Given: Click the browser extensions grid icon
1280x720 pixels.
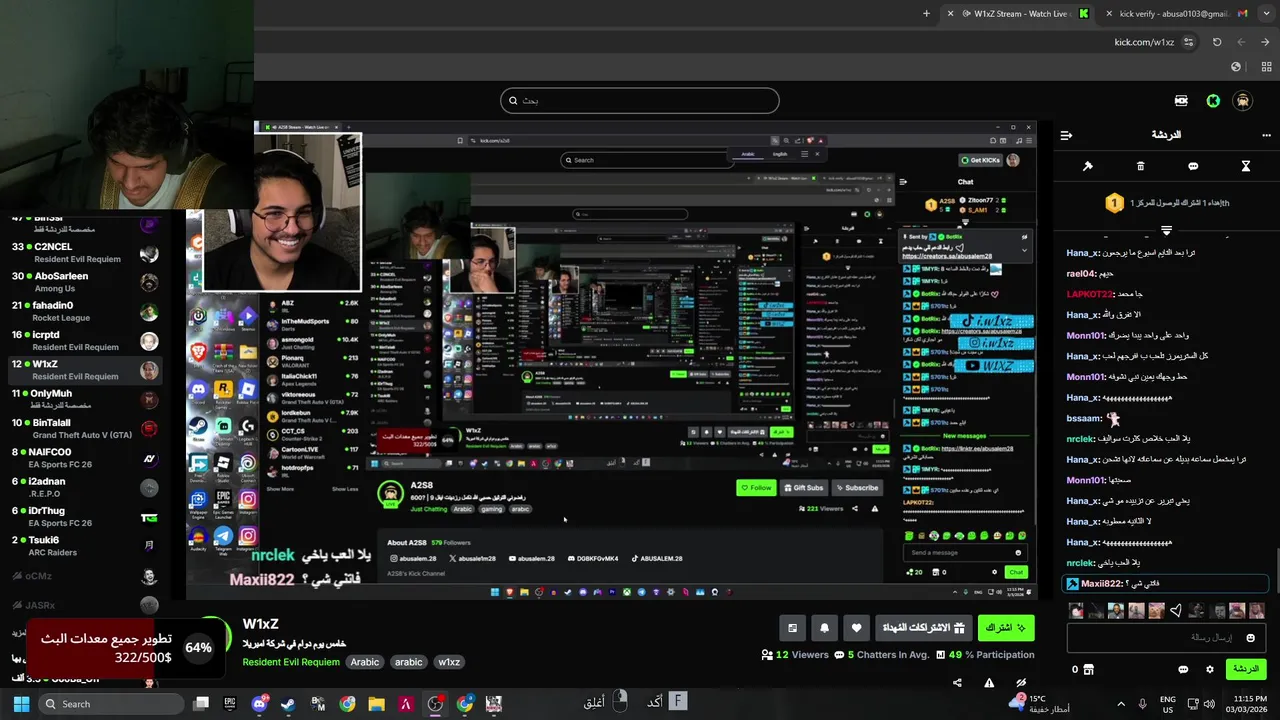Looking at the screenshot, I should [1265, 66].
